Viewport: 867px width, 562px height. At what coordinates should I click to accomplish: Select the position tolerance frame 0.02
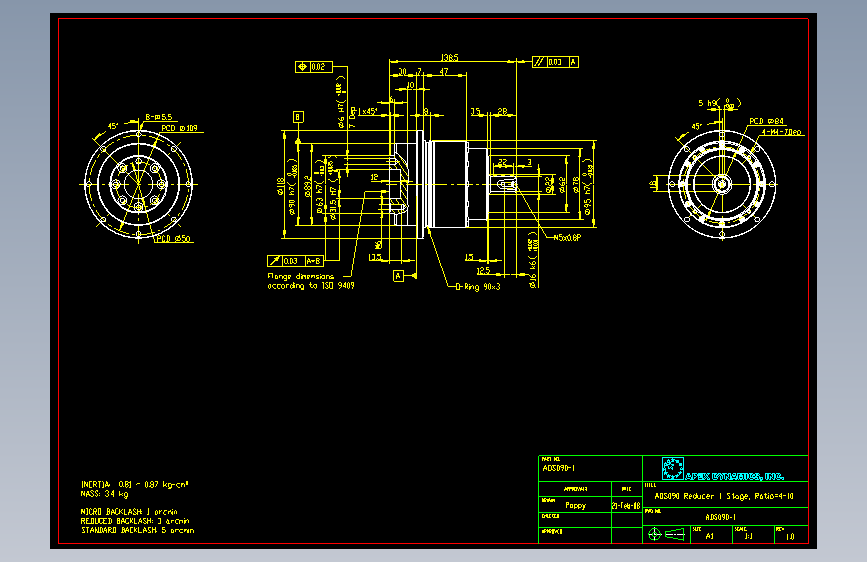tap(314, 67)
